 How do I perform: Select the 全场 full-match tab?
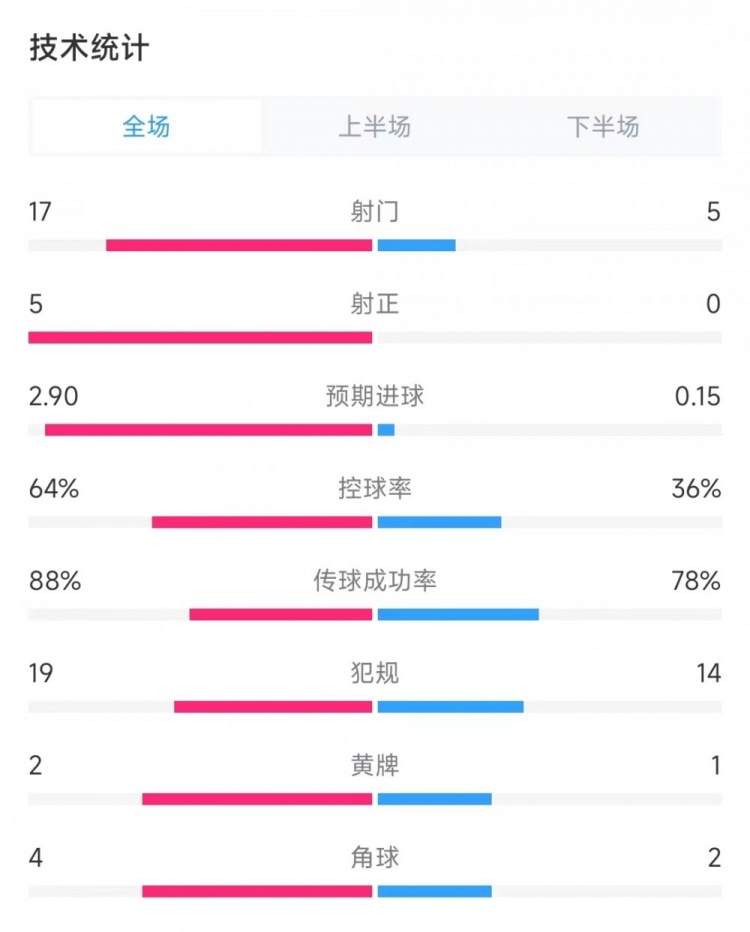tap(146, 127)
